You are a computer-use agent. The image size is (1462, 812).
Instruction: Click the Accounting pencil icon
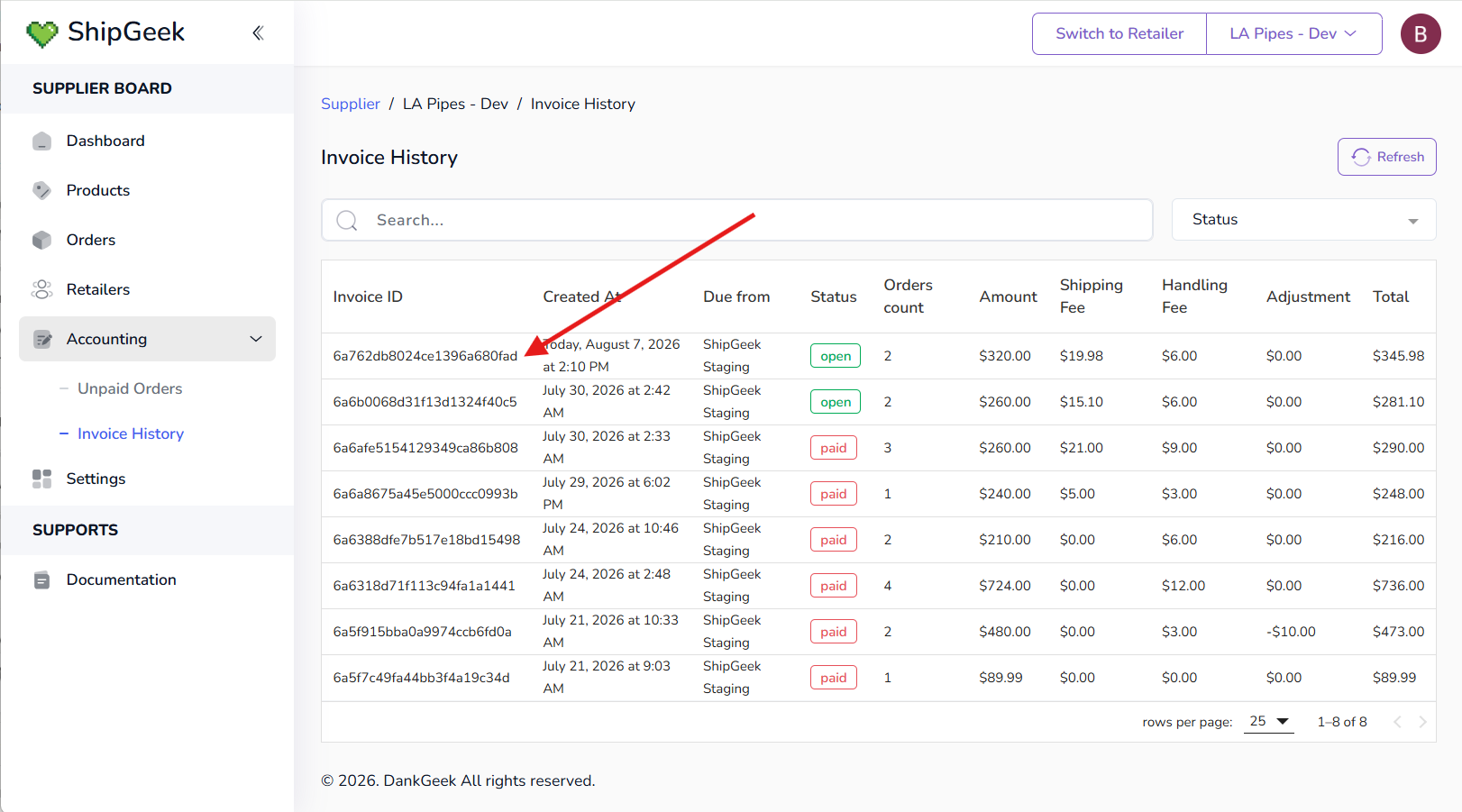[x=41, y=339]
